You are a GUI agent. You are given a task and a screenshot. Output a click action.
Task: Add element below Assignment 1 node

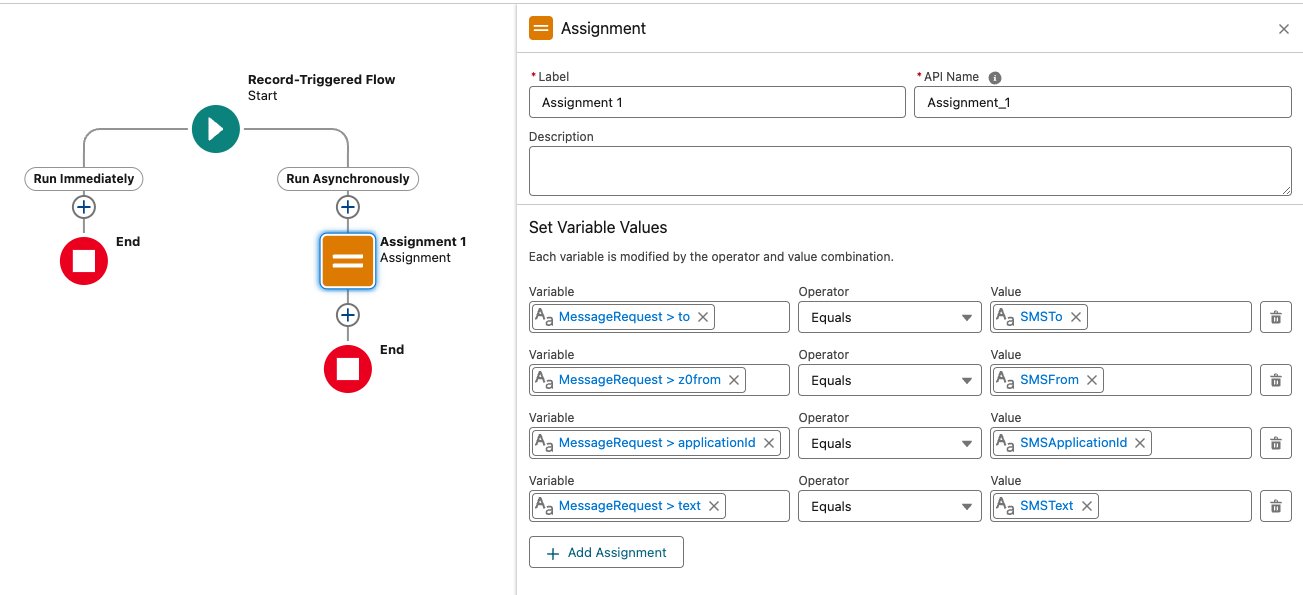(348, 315)
